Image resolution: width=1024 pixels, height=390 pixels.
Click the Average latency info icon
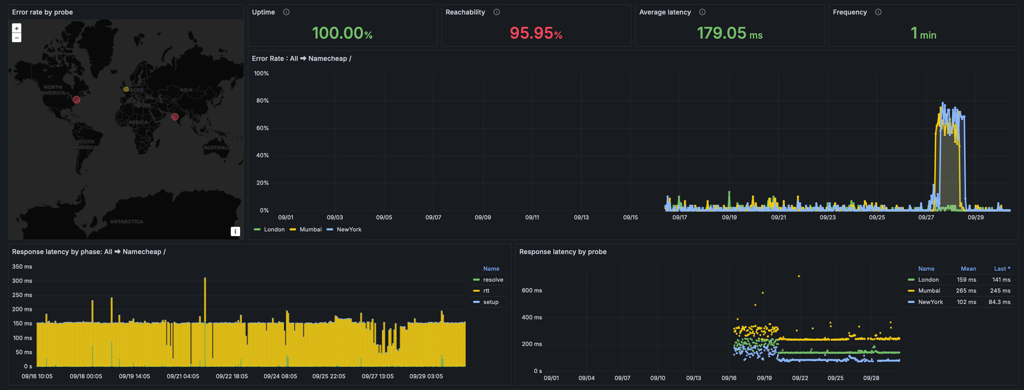pos(703,12)
